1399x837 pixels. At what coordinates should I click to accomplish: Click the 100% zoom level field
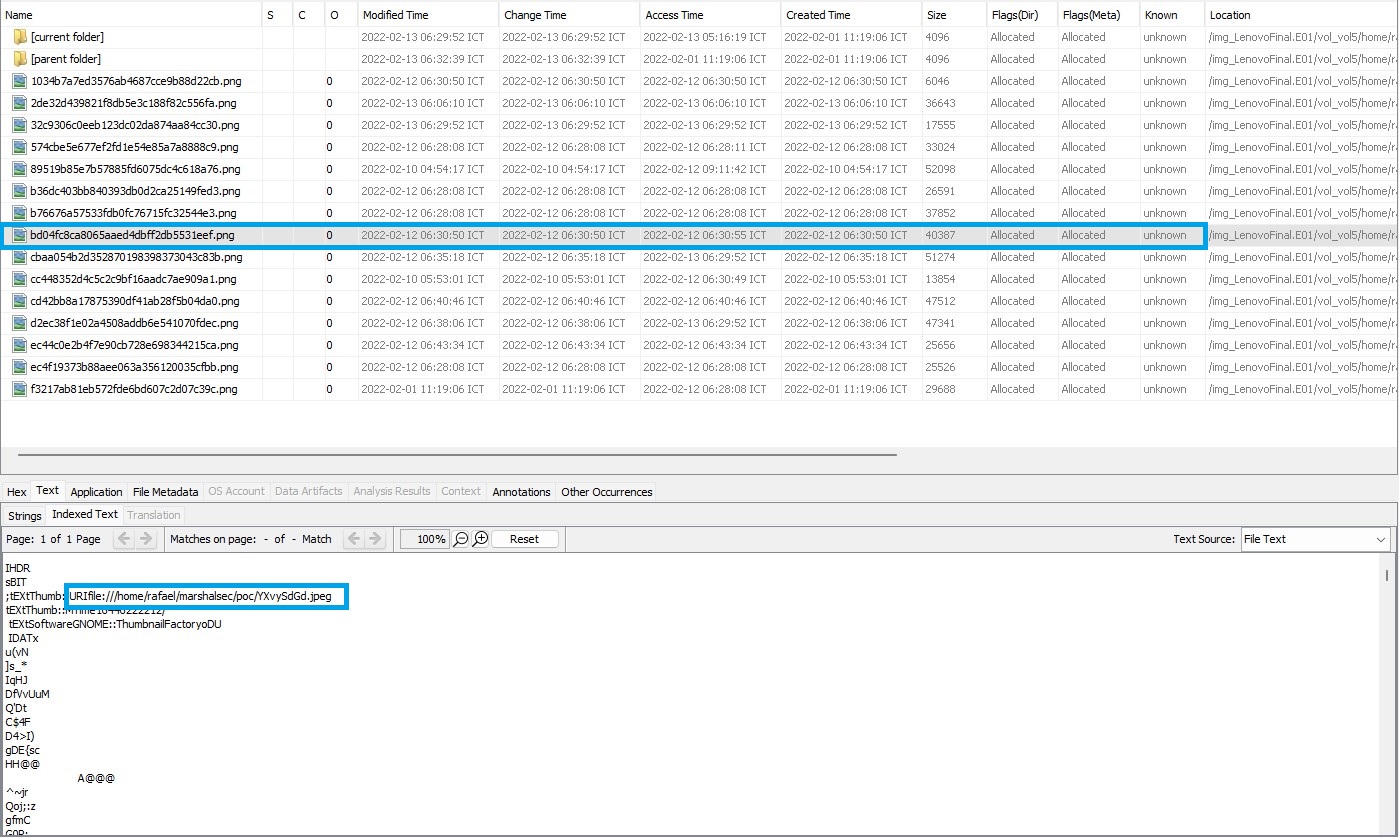click(424, 539)
